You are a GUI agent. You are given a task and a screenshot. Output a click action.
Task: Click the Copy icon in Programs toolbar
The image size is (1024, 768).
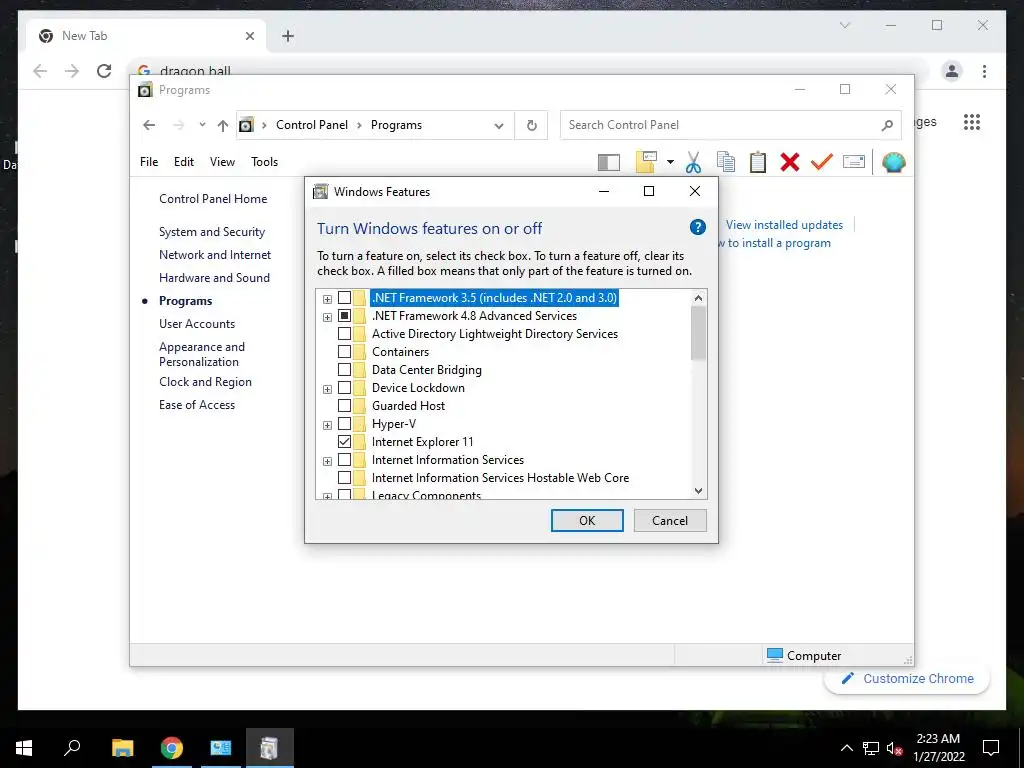[726, 162]
